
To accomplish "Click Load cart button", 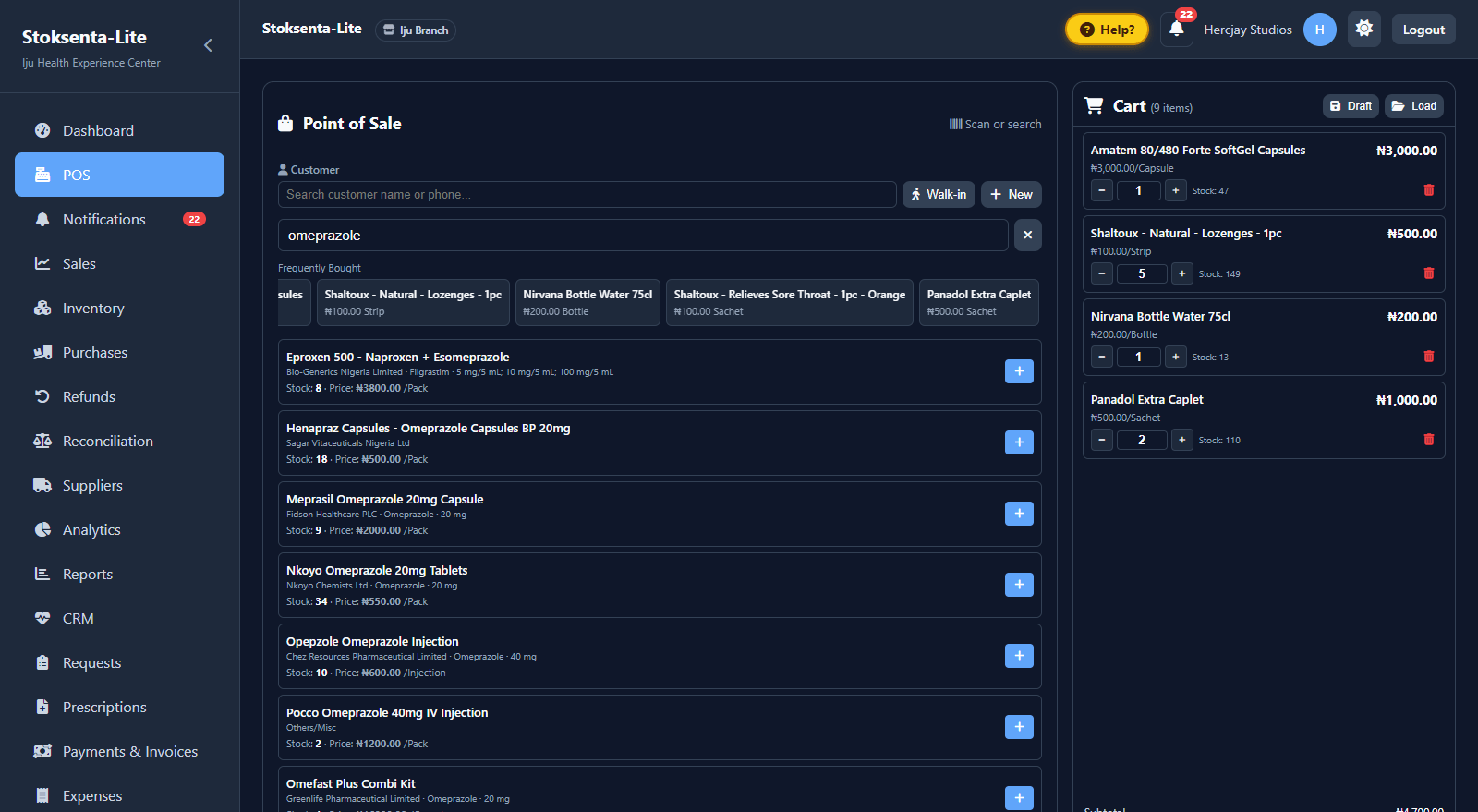I will 1414,106.
